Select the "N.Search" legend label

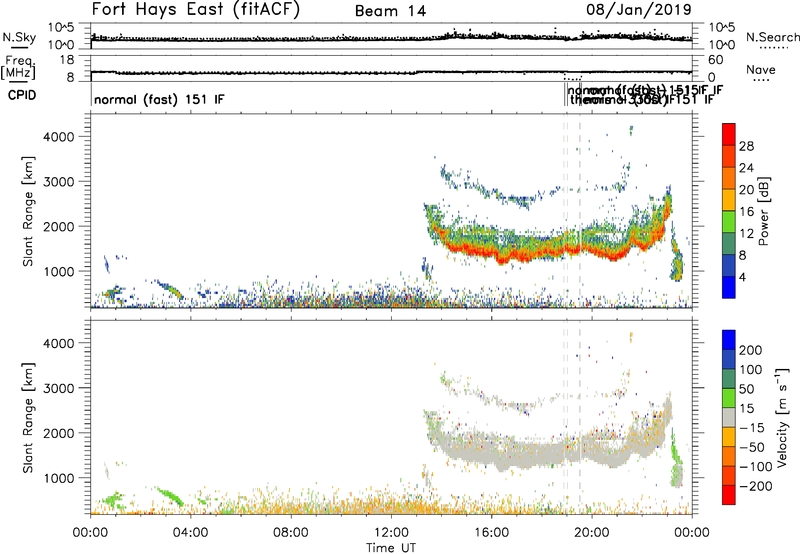point(772,37)
